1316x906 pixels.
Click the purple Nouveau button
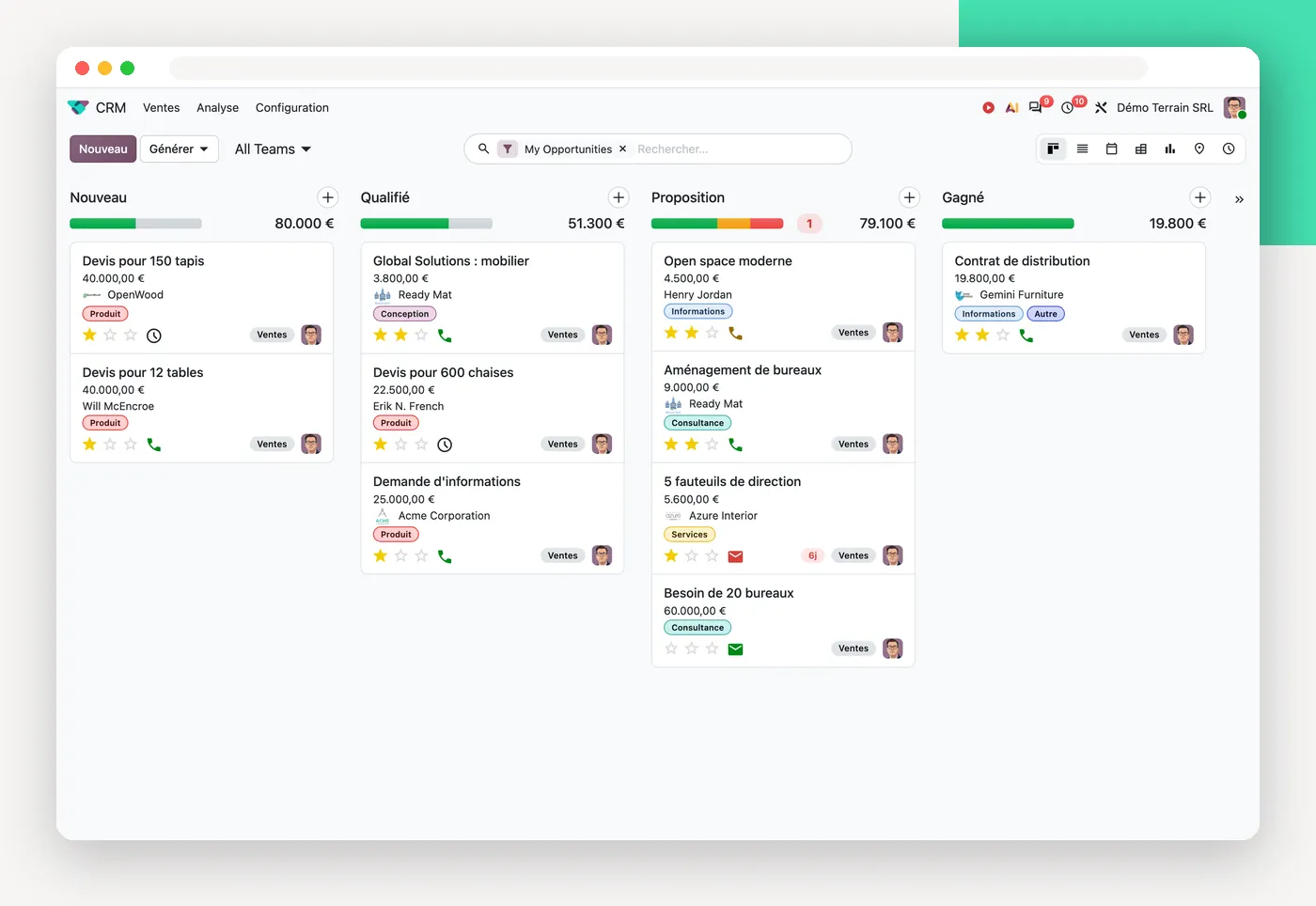(103, 149)
